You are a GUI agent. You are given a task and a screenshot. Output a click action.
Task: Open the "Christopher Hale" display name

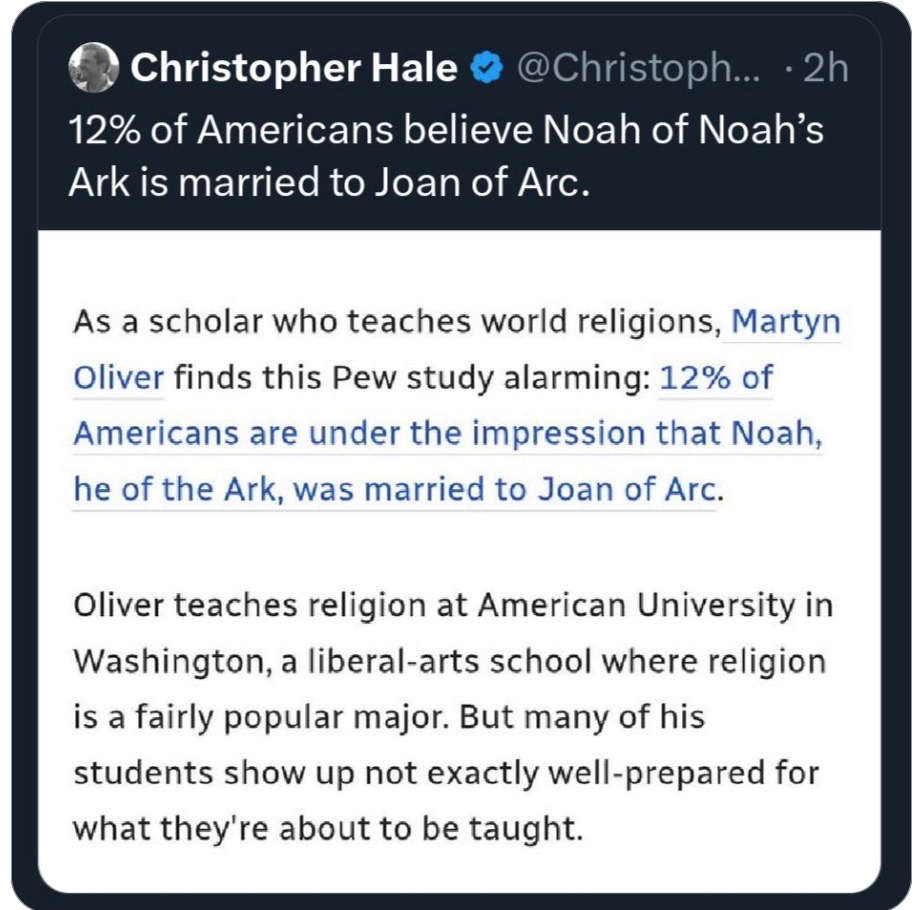294,69
